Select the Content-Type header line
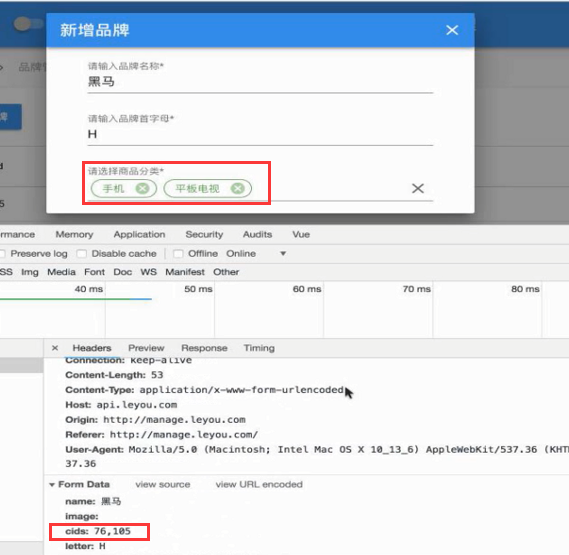Viewport: 569px width, 555px height. (x=204, y=390)
